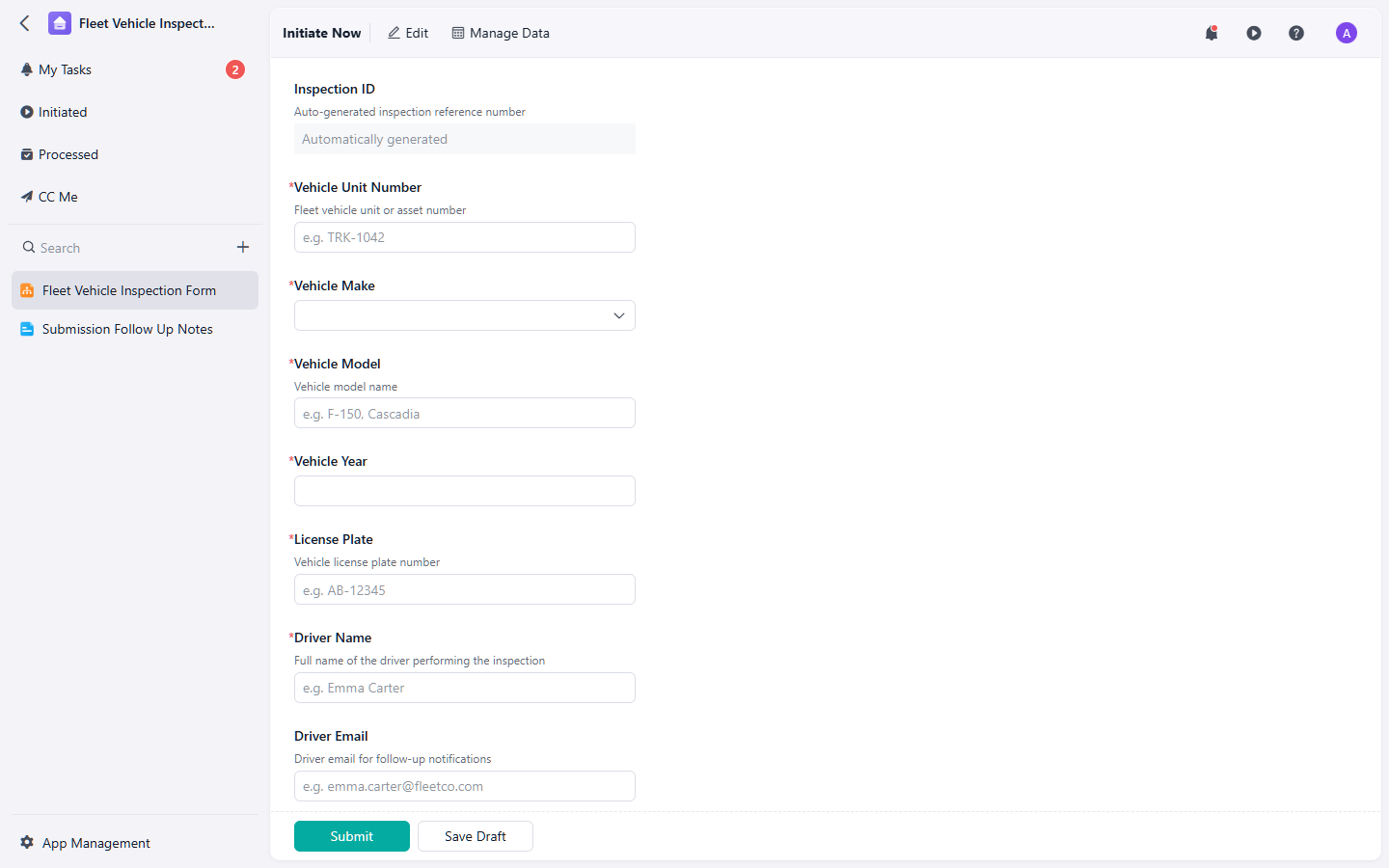This screenshot has width=1389, height=868.
Task: Go back using the left chevron arrow
Action: 25,23
